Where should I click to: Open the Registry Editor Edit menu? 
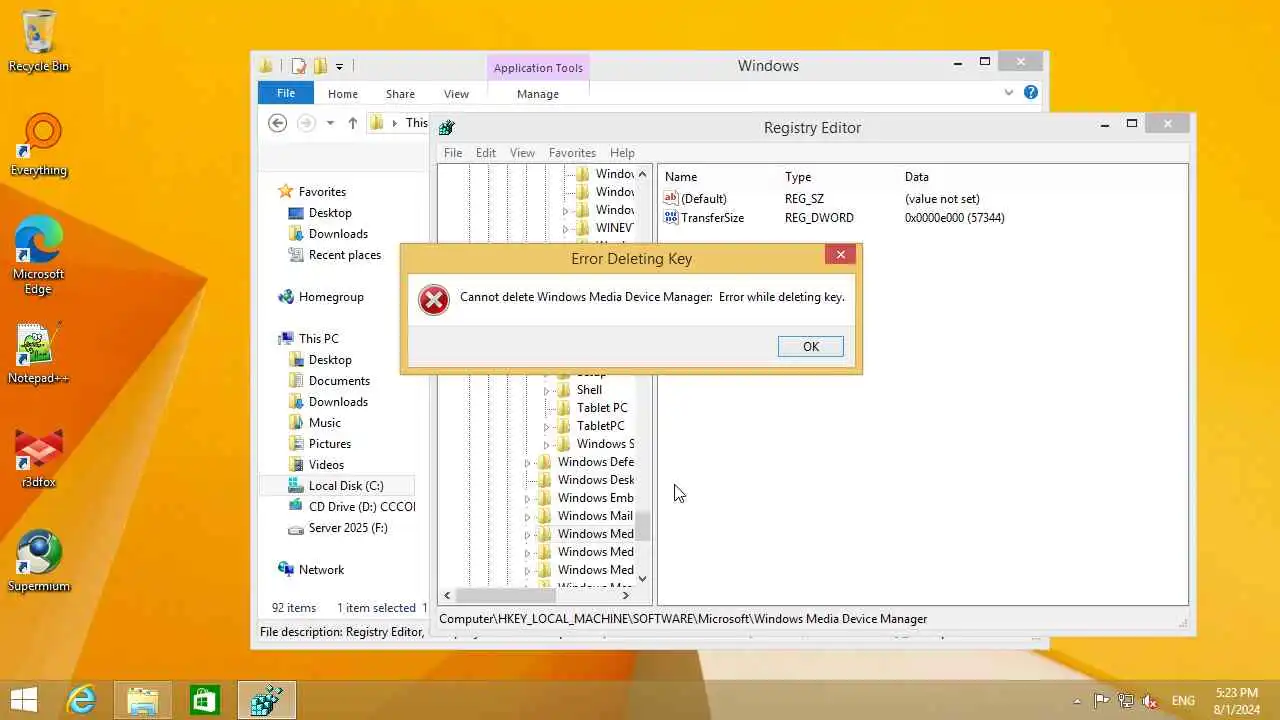pyautogui.click(x=486, y=153)
